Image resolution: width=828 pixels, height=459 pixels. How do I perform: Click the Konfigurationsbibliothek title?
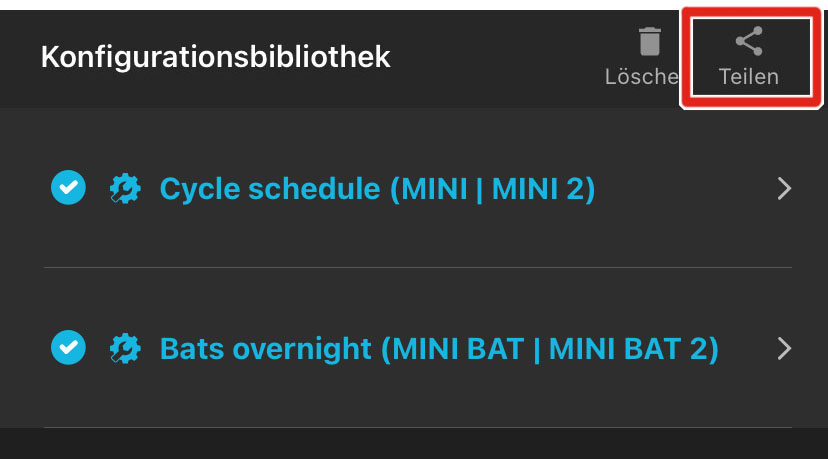(215, 57)
